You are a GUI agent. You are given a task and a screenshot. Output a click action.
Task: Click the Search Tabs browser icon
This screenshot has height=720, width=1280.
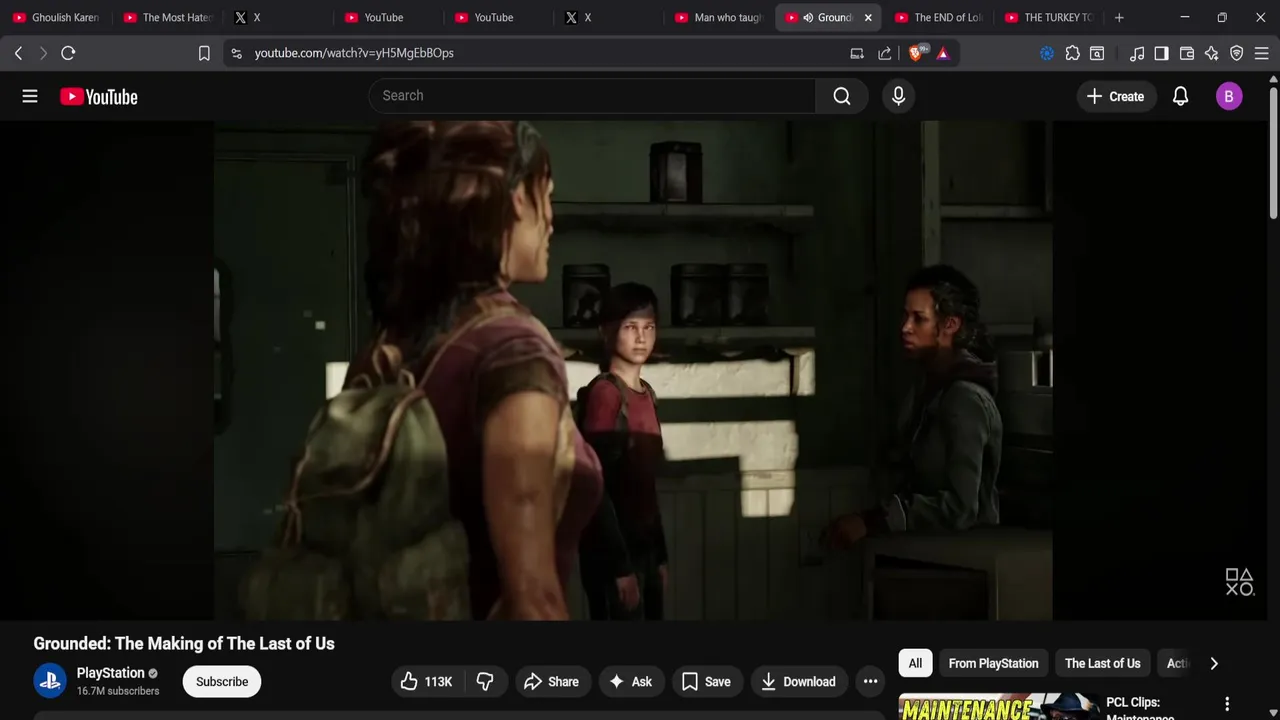(x=1097, y=53)
